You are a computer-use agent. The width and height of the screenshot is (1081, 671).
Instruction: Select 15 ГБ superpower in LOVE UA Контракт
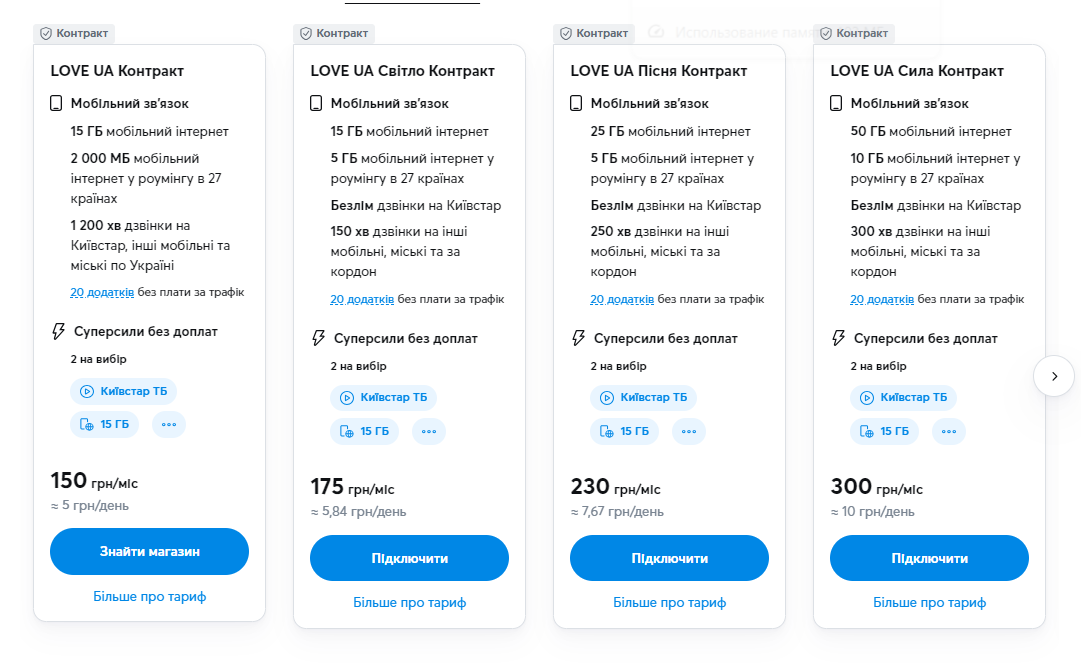click(x=104, y=424)
